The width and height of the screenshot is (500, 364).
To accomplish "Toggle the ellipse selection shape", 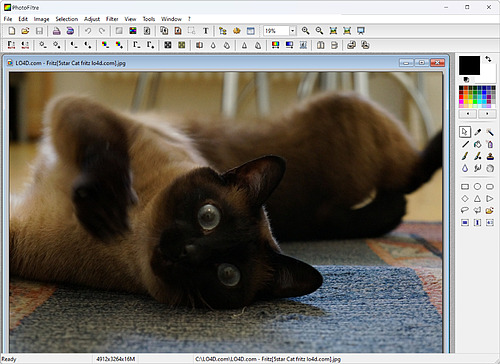I will [477, 186].
